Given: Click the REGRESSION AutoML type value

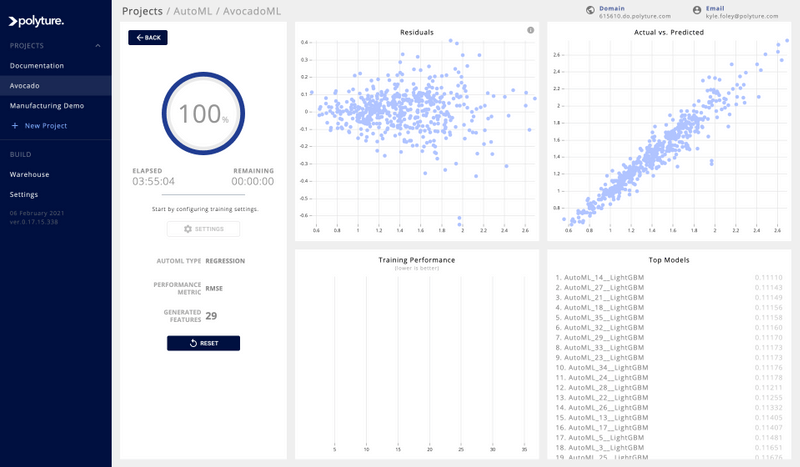Looking at the screenshot, I should [225, 261].
